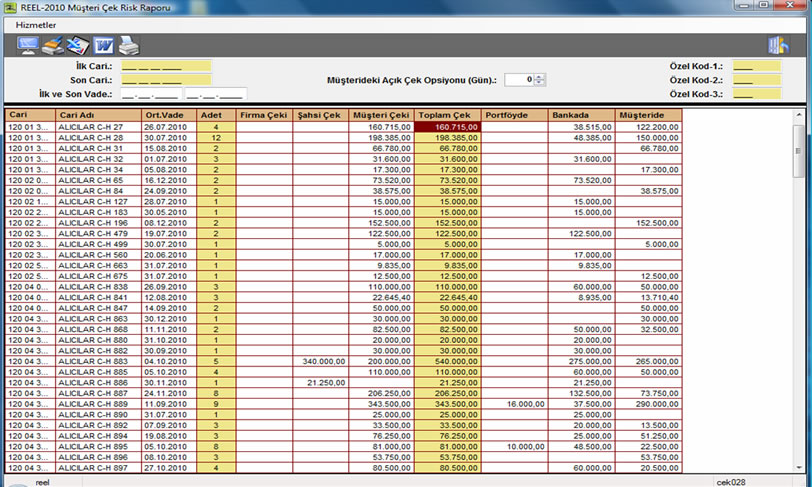Screen dimensions: 812x487
Task: Click the Toplam Çek column header
Action: tap(447, 115)
